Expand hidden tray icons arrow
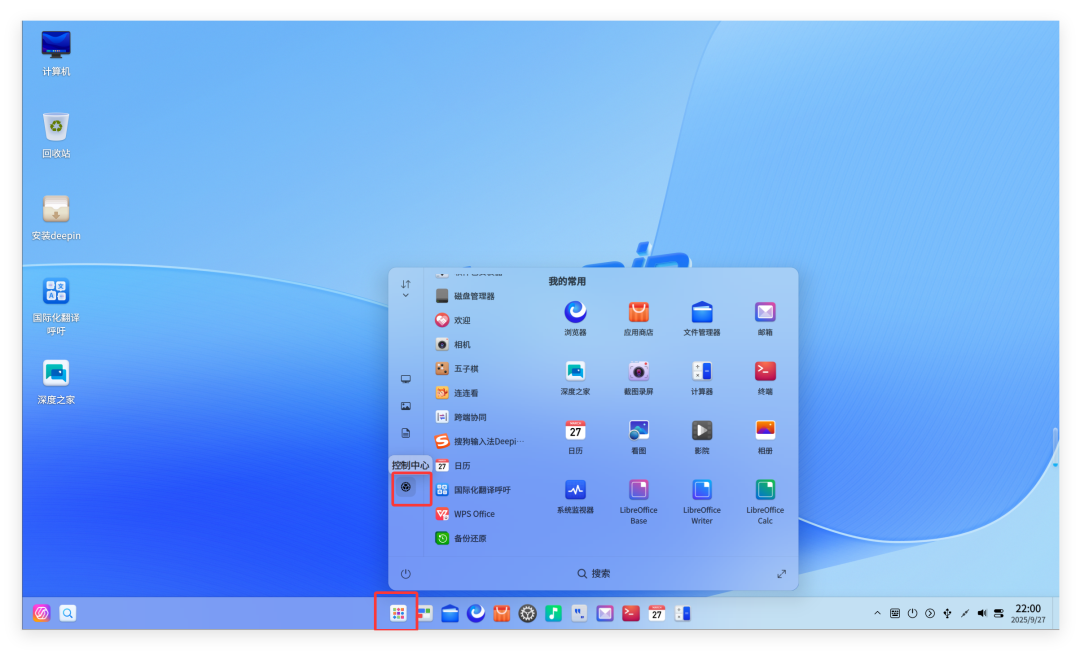Image resolution: width=1080 pixels, height=651 pixels. 877,613
